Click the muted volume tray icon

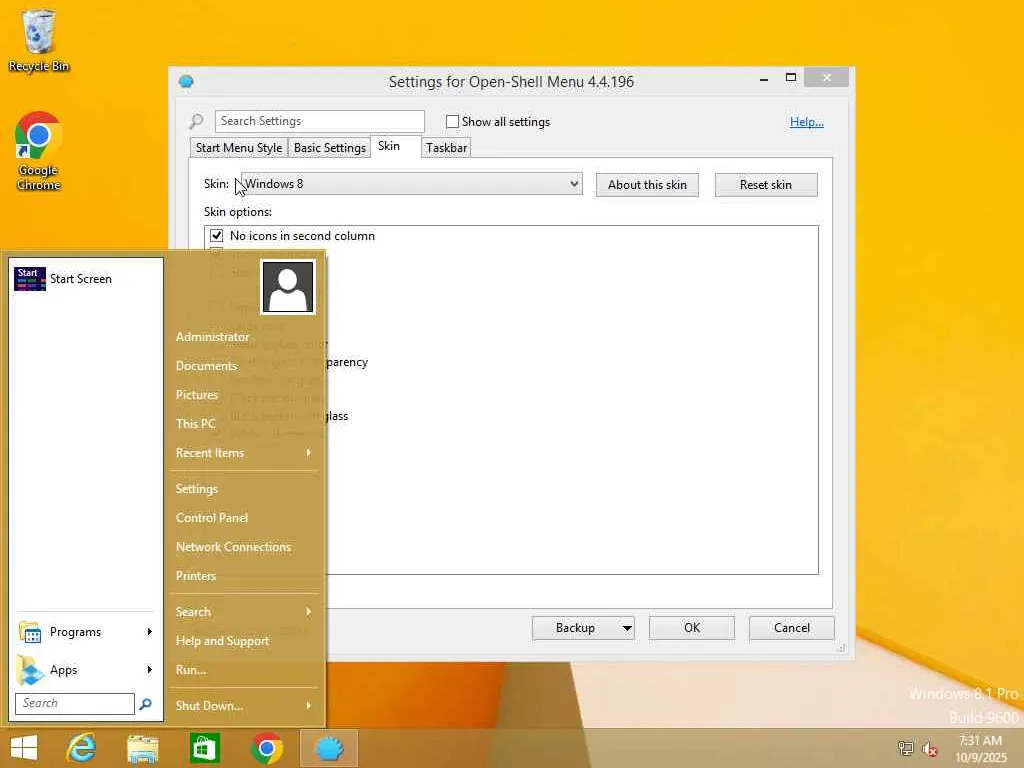coord(929,749)
